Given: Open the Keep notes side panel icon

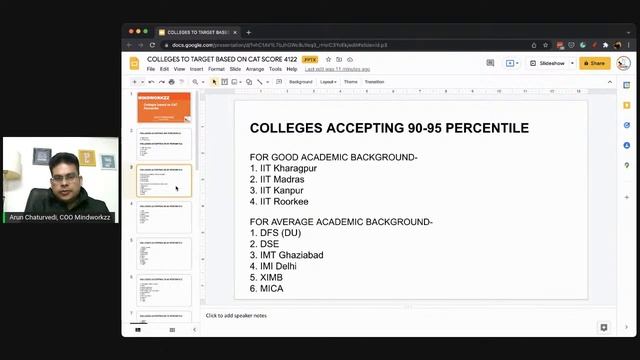Looking at the screenshot, I should 627,105.
